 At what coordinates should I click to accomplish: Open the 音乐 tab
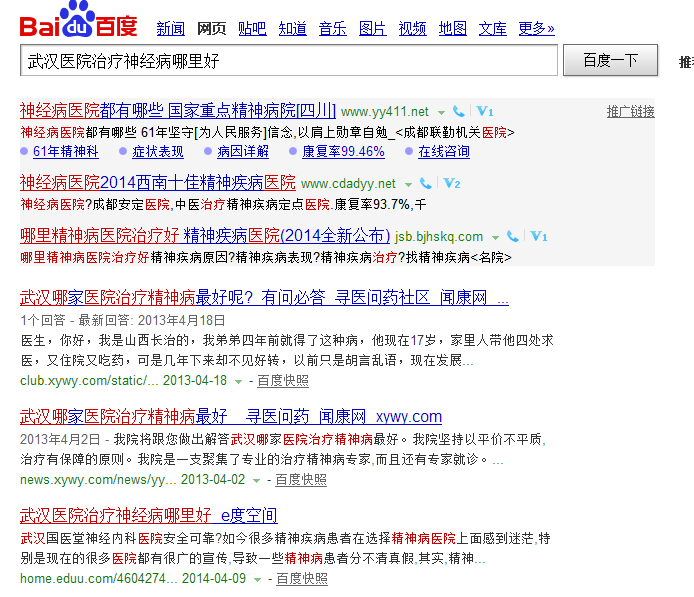(332, 29)
